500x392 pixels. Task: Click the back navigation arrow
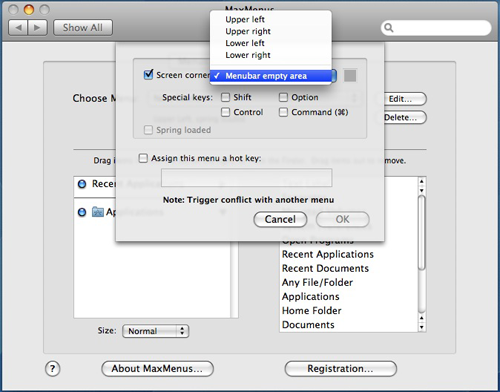click(18, 28)
